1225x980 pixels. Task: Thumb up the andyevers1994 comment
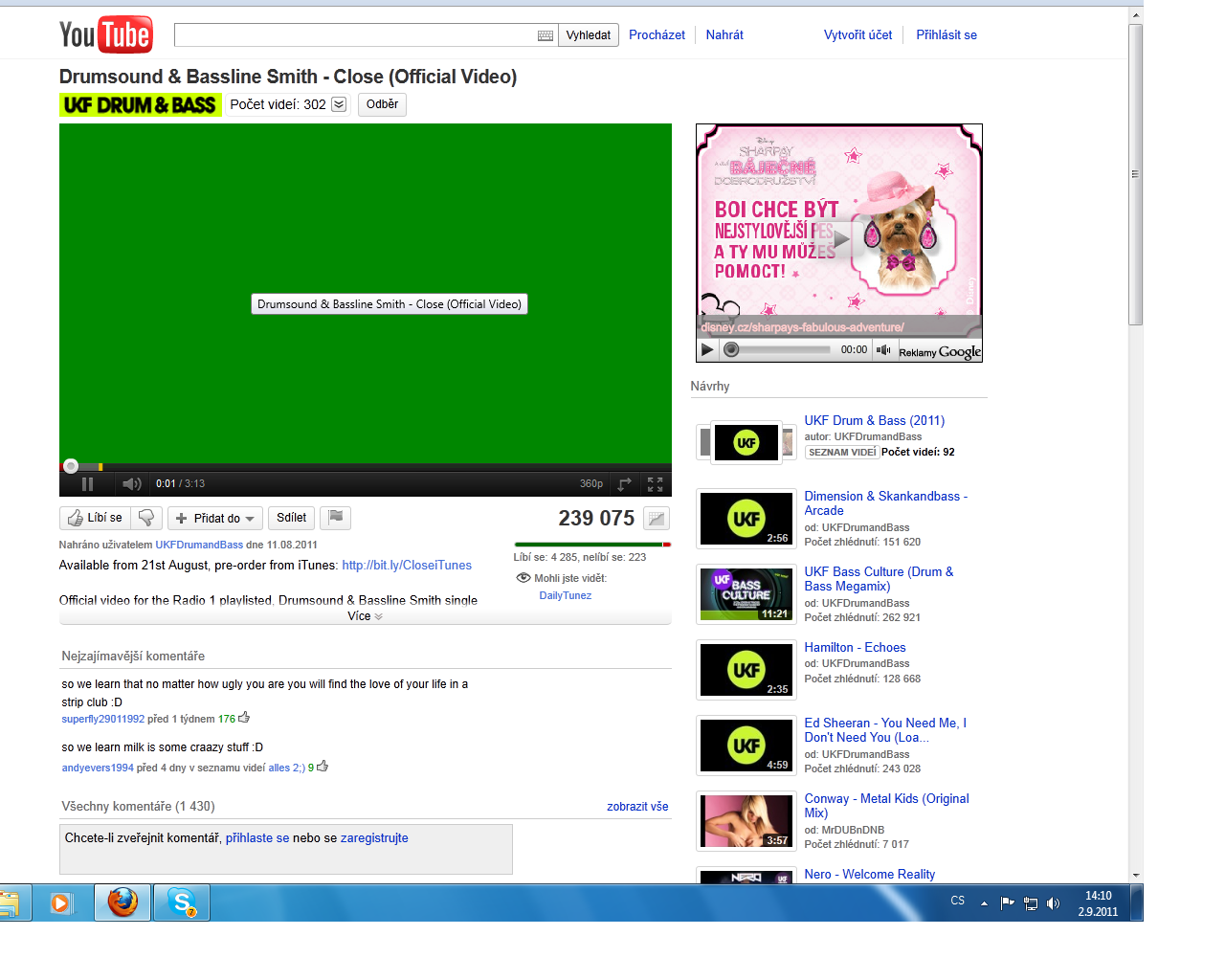tap(323, 766)
